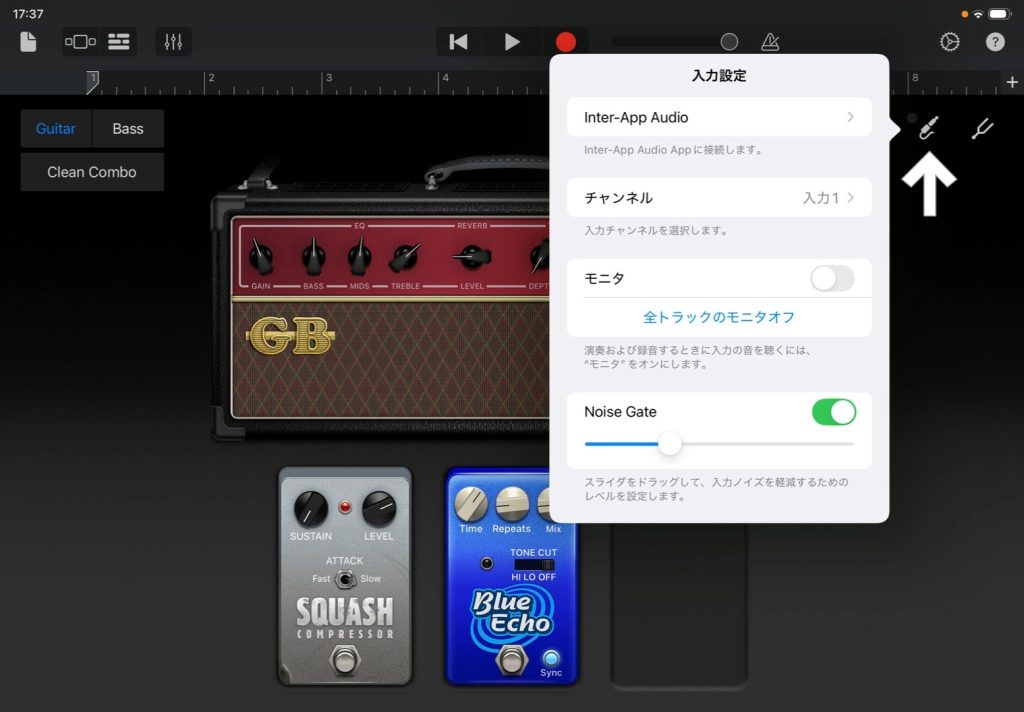Viewport: 1024px width, 712px height.
Task: Open the チャンネル input channel selector
Action: 719,197
